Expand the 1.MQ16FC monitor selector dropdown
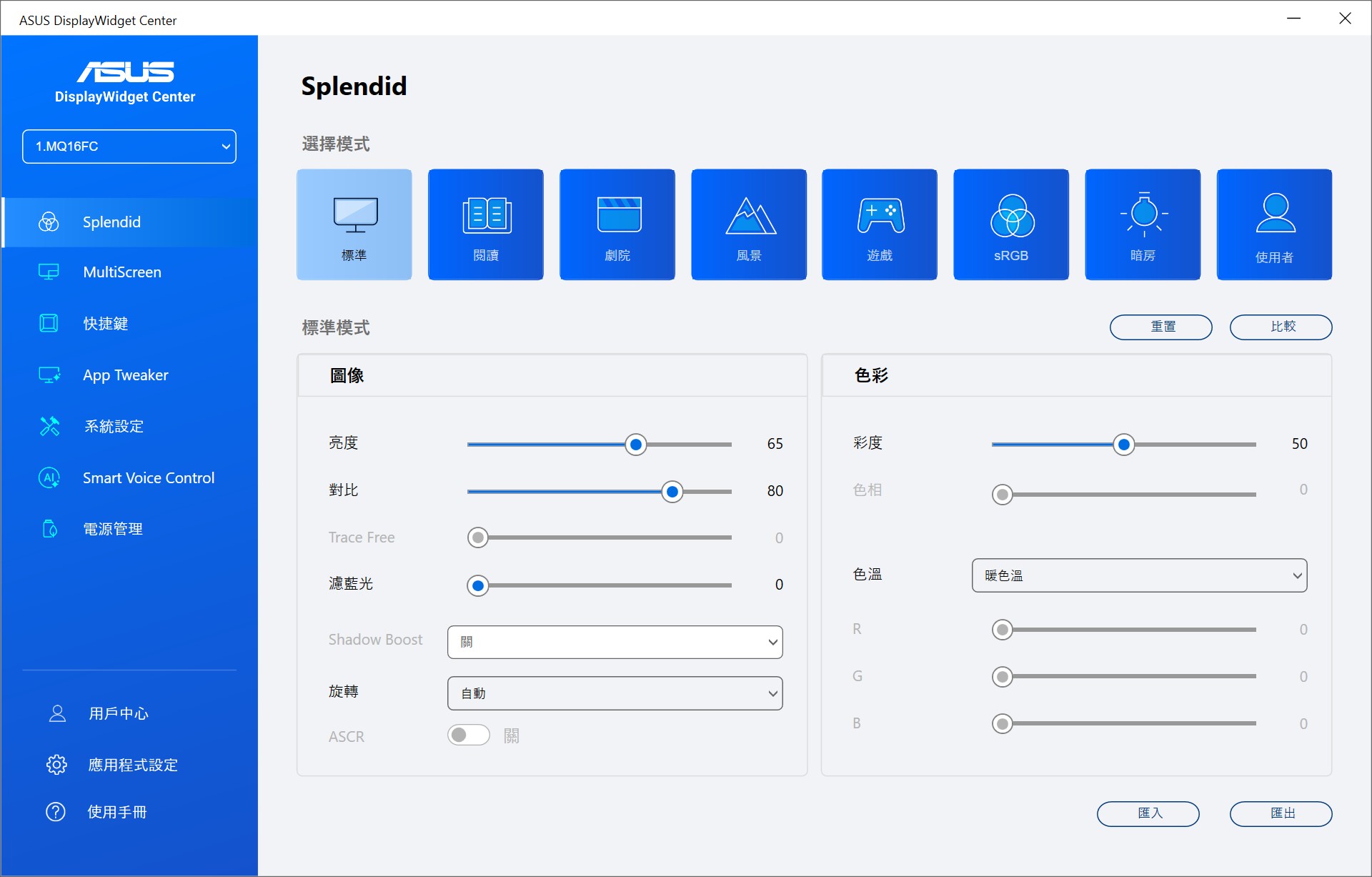 tap(129, 147)
